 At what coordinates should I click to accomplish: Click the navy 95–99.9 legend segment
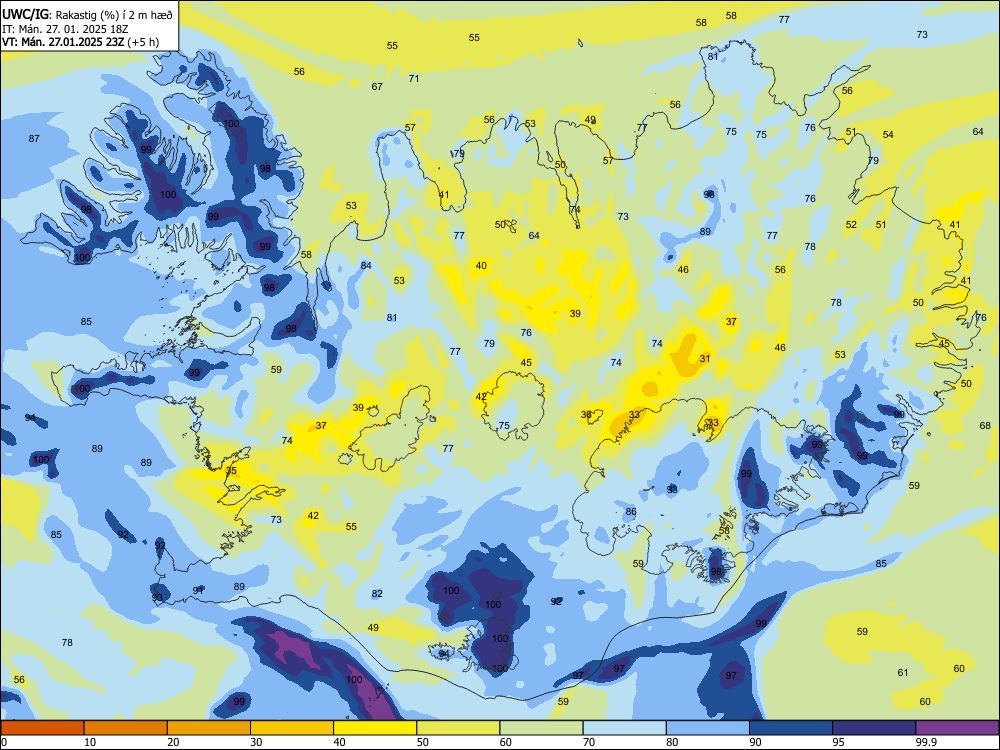(874, 728)
